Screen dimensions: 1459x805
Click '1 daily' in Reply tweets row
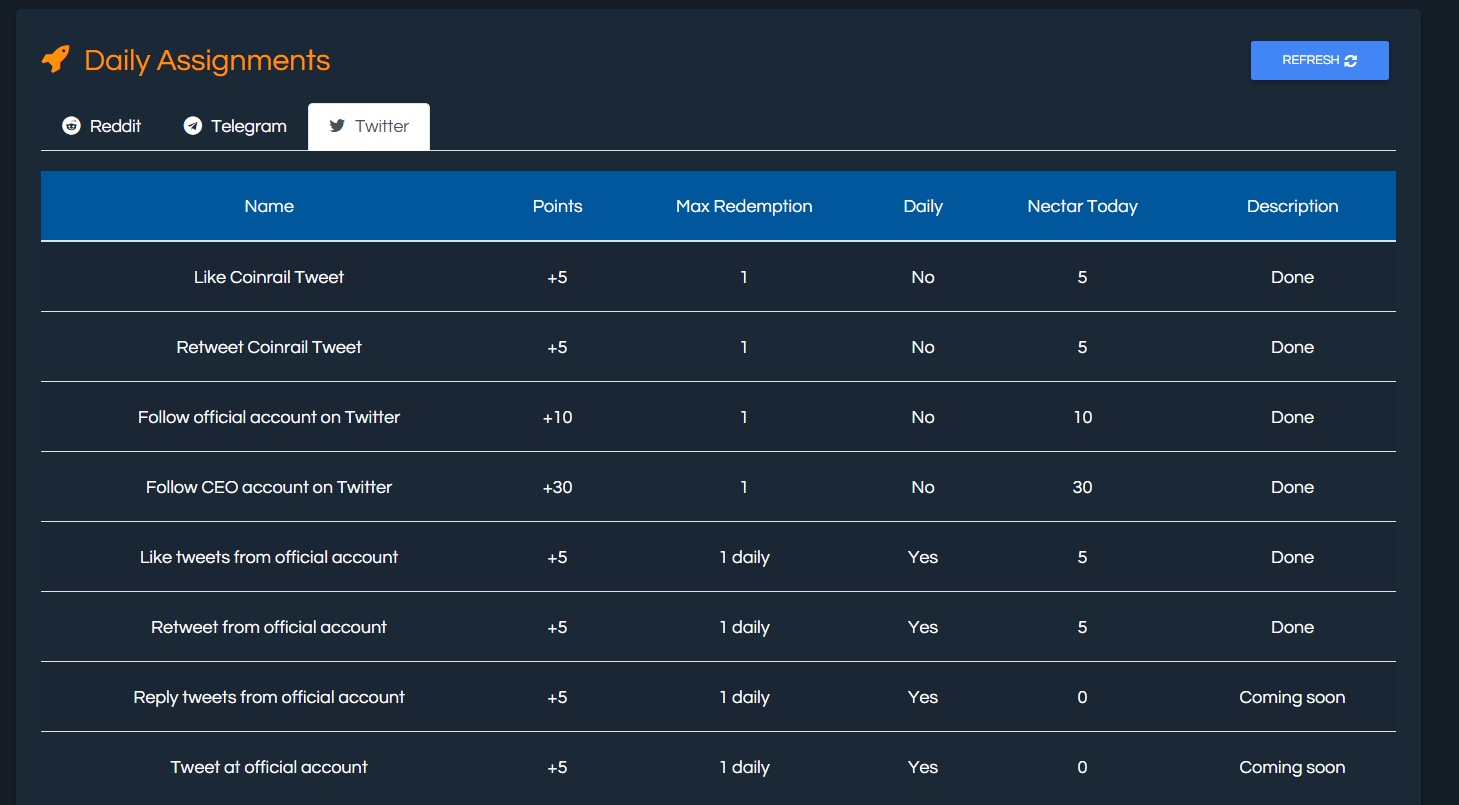744,697
